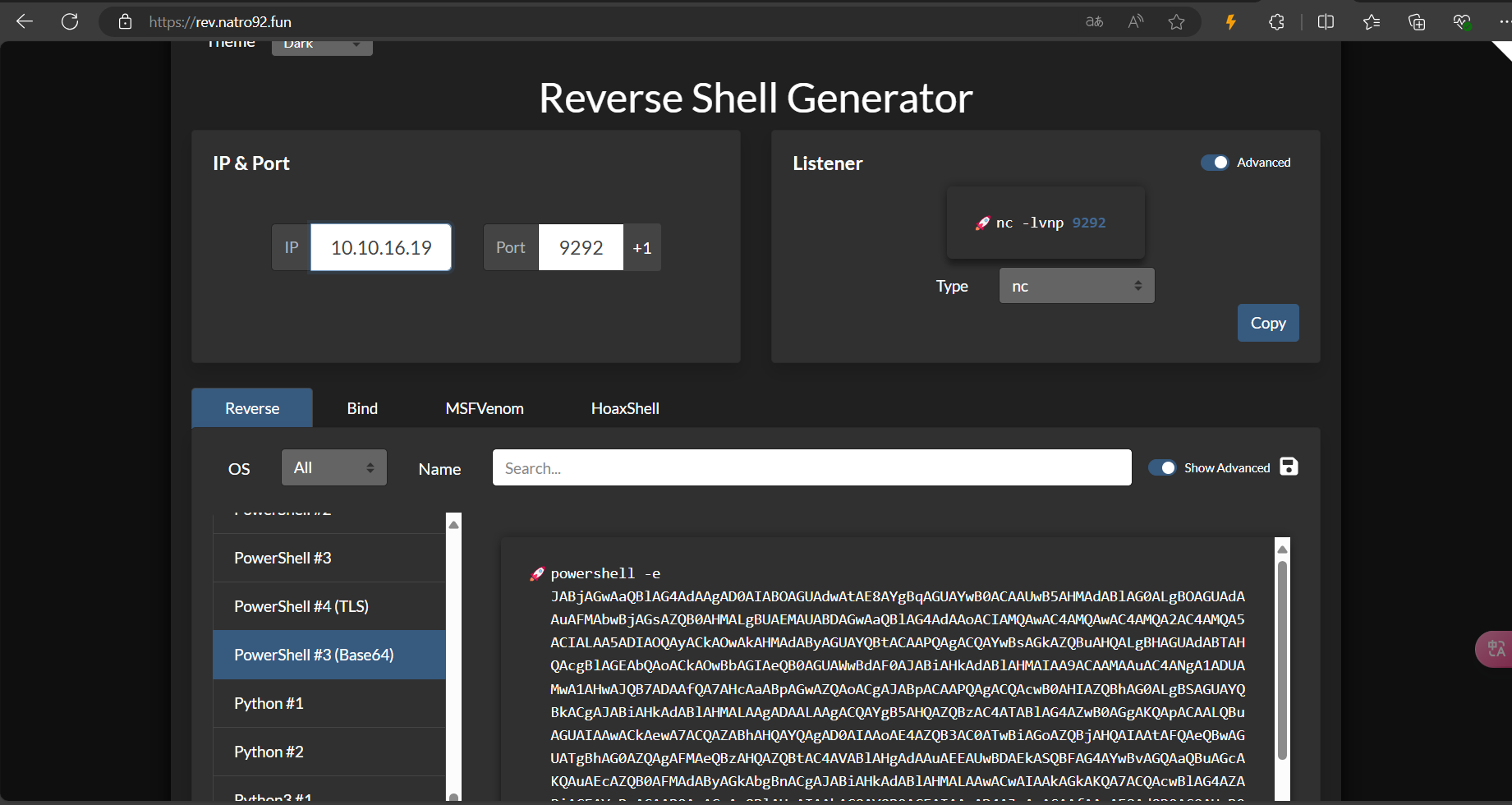
Task: Switch to the HoaxShell tab
Action: [x=625, y=408]
